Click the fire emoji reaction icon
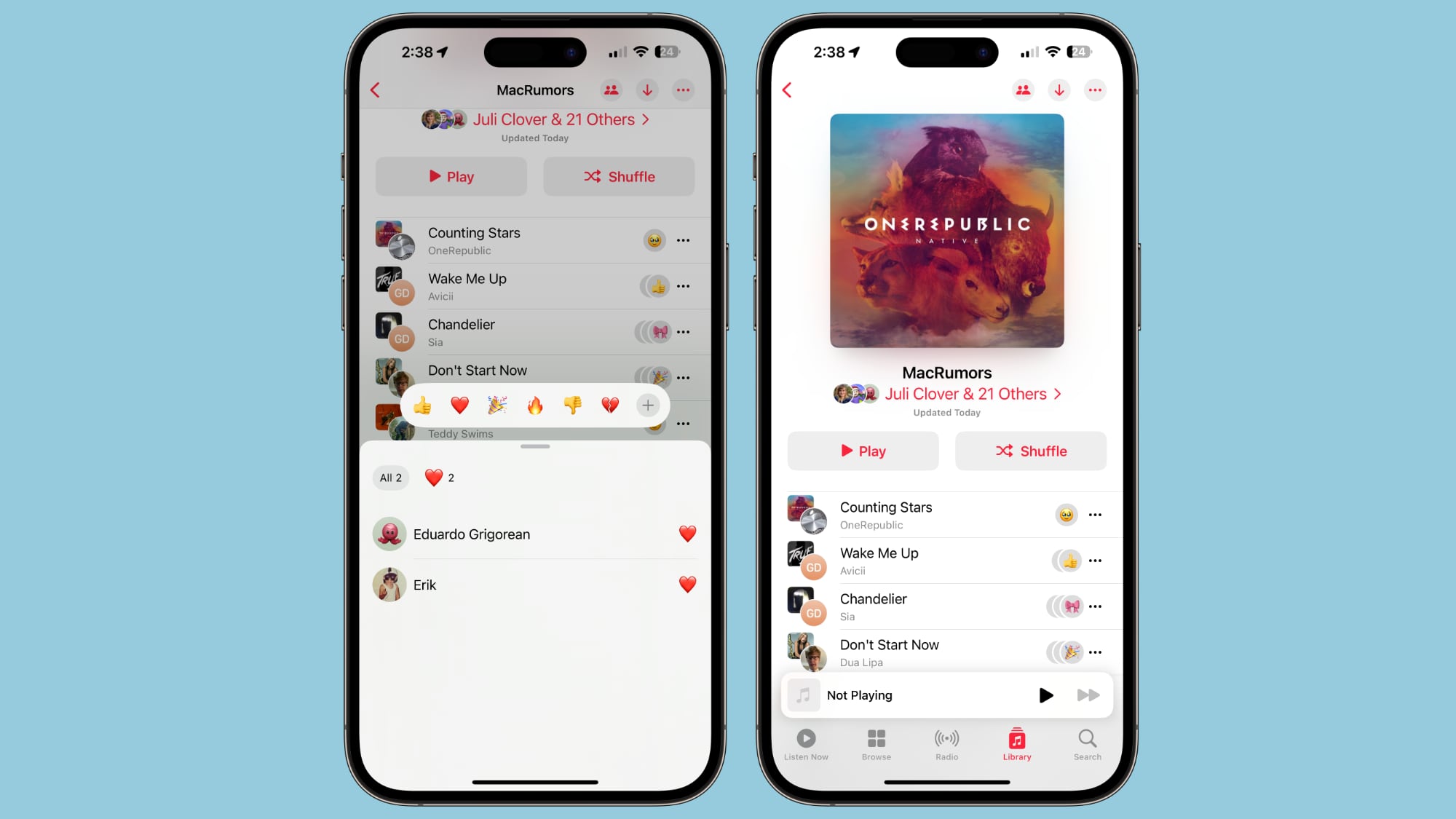This screenshot has width=1456, height=819. (x=535, y=405)
